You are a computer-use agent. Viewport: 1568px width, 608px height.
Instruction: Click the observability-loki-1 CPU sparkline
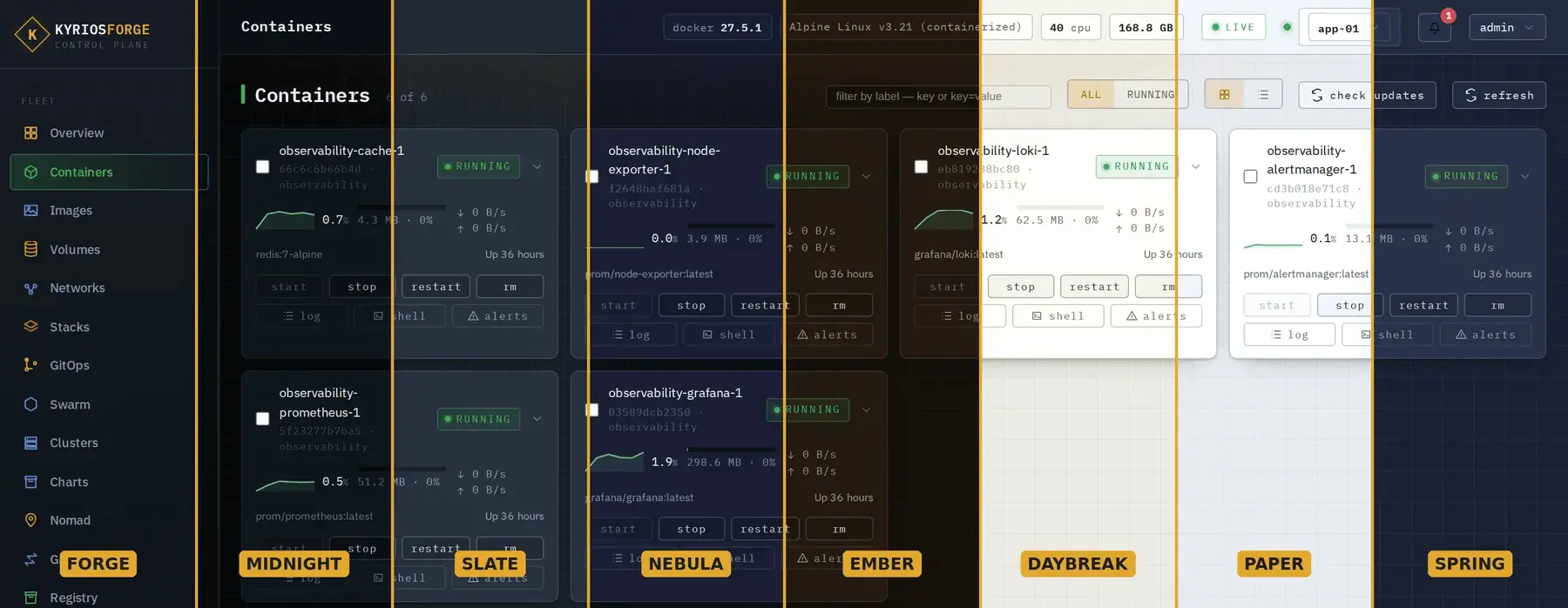point(944,220)
